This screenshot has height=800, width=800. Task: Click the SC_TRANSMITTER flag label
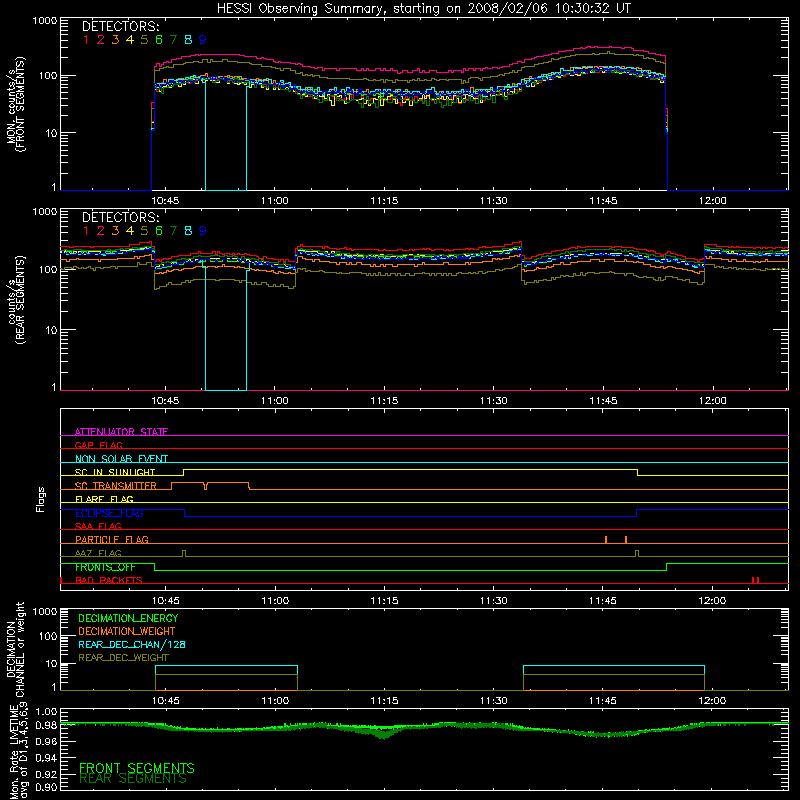click(116, 486)
